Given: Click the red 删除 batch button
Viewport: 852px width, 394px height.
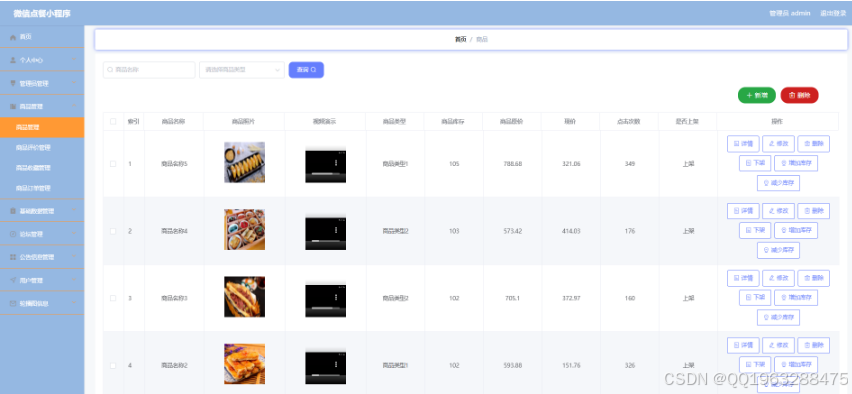Looking at the screenshot, I should coord(799,95).
